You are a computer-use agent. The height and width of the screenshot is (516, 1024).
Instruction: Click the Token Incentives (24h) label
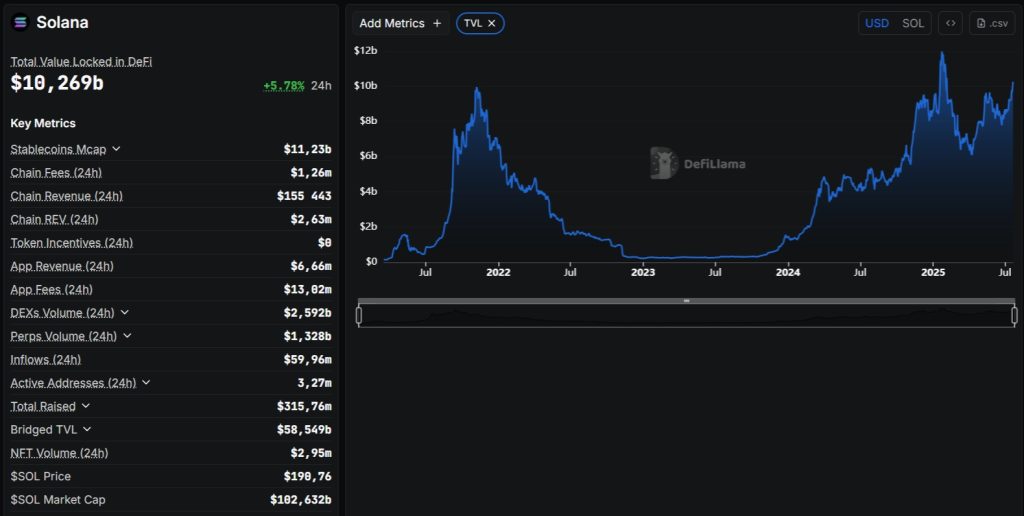pyautogui.click(x=72, y=243)
